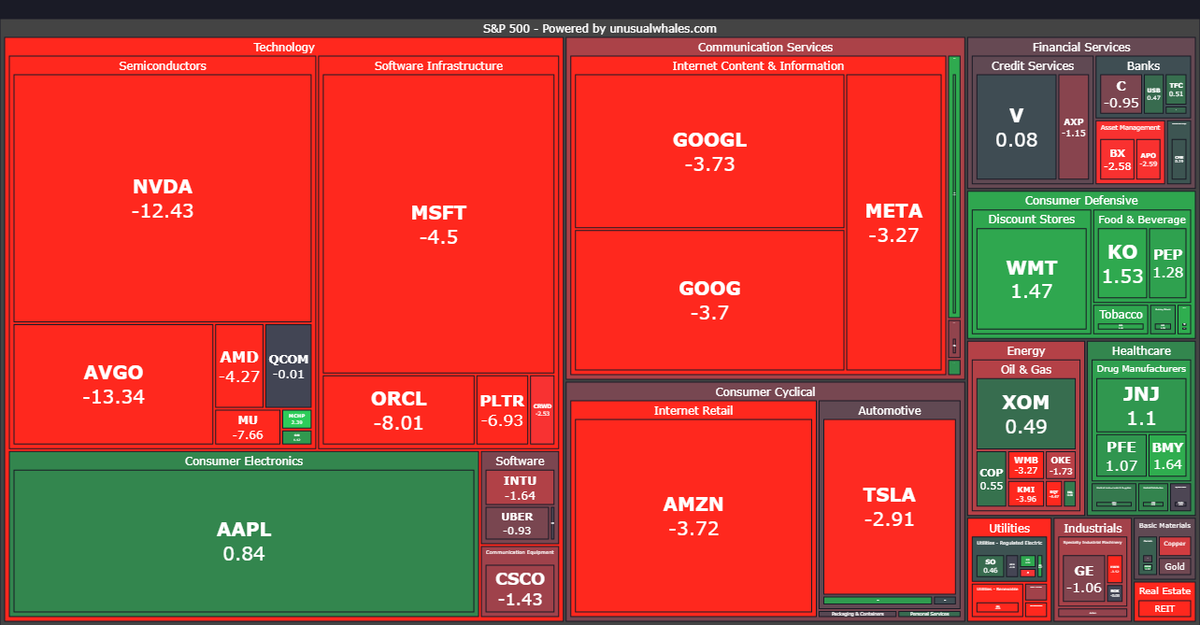Open the V tile showing 0.08
1200x625 pixels.
[x=1016, y=127]
